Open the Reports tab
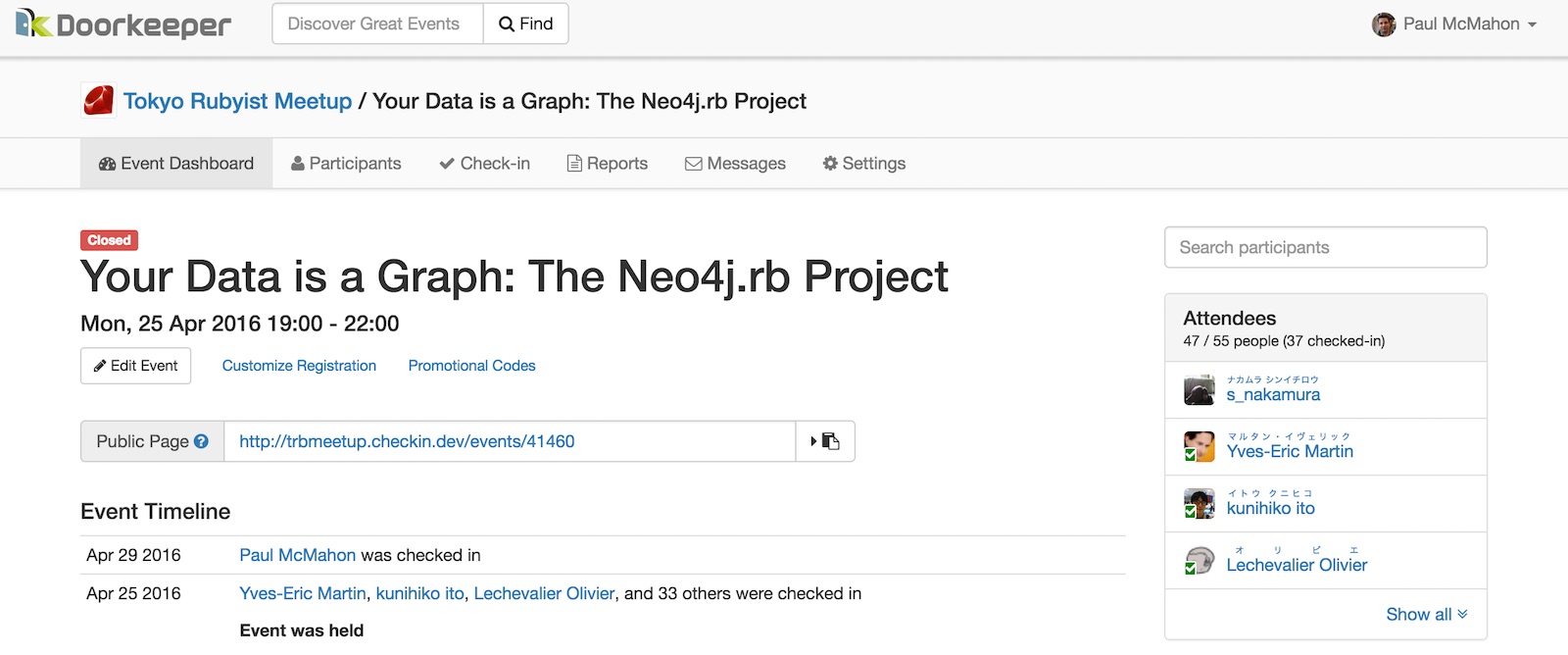 point(608,164)
